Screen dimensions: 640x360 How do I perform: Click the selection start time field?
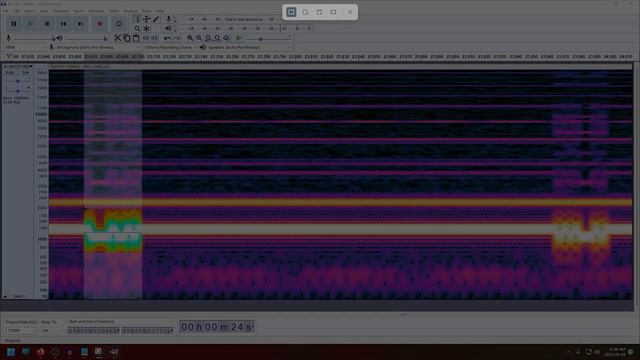94,331
